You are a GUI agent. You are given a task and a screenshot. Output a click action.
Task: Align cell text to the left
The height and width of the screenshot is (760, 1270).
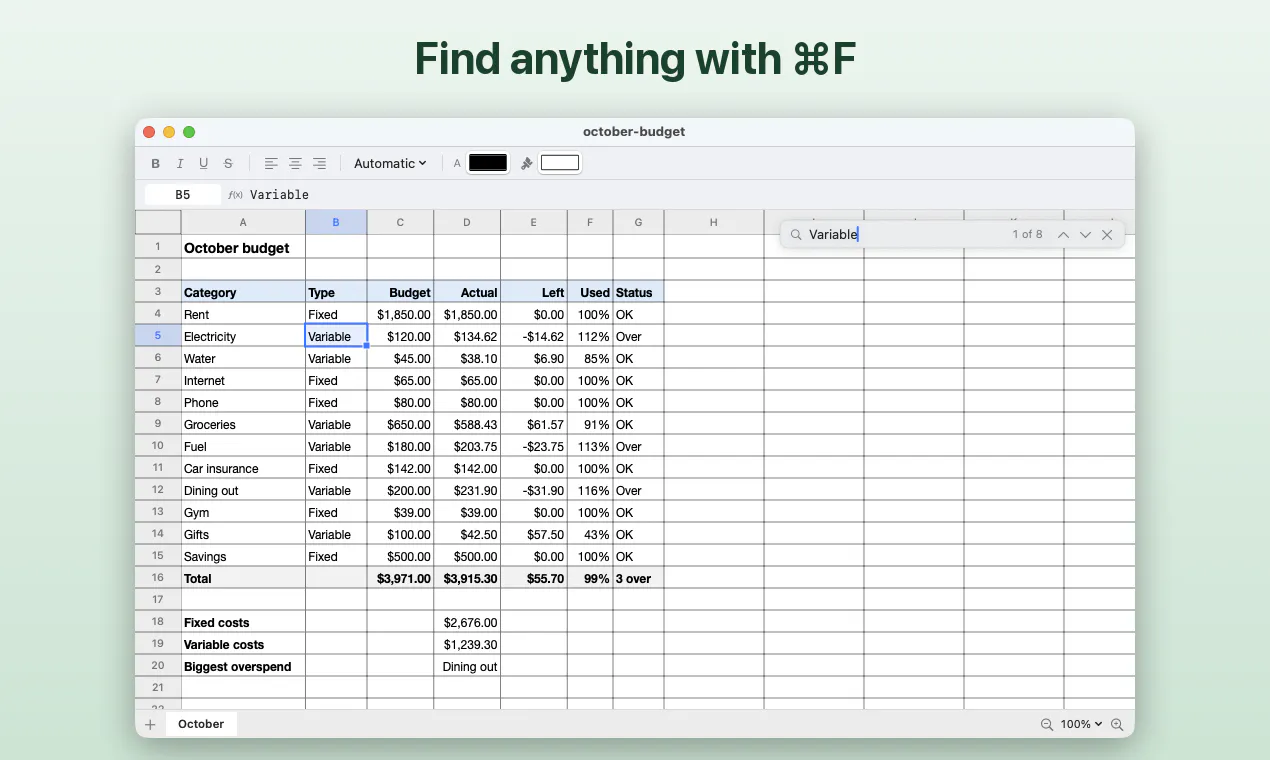pyautogui.click(x=271, y=163)
